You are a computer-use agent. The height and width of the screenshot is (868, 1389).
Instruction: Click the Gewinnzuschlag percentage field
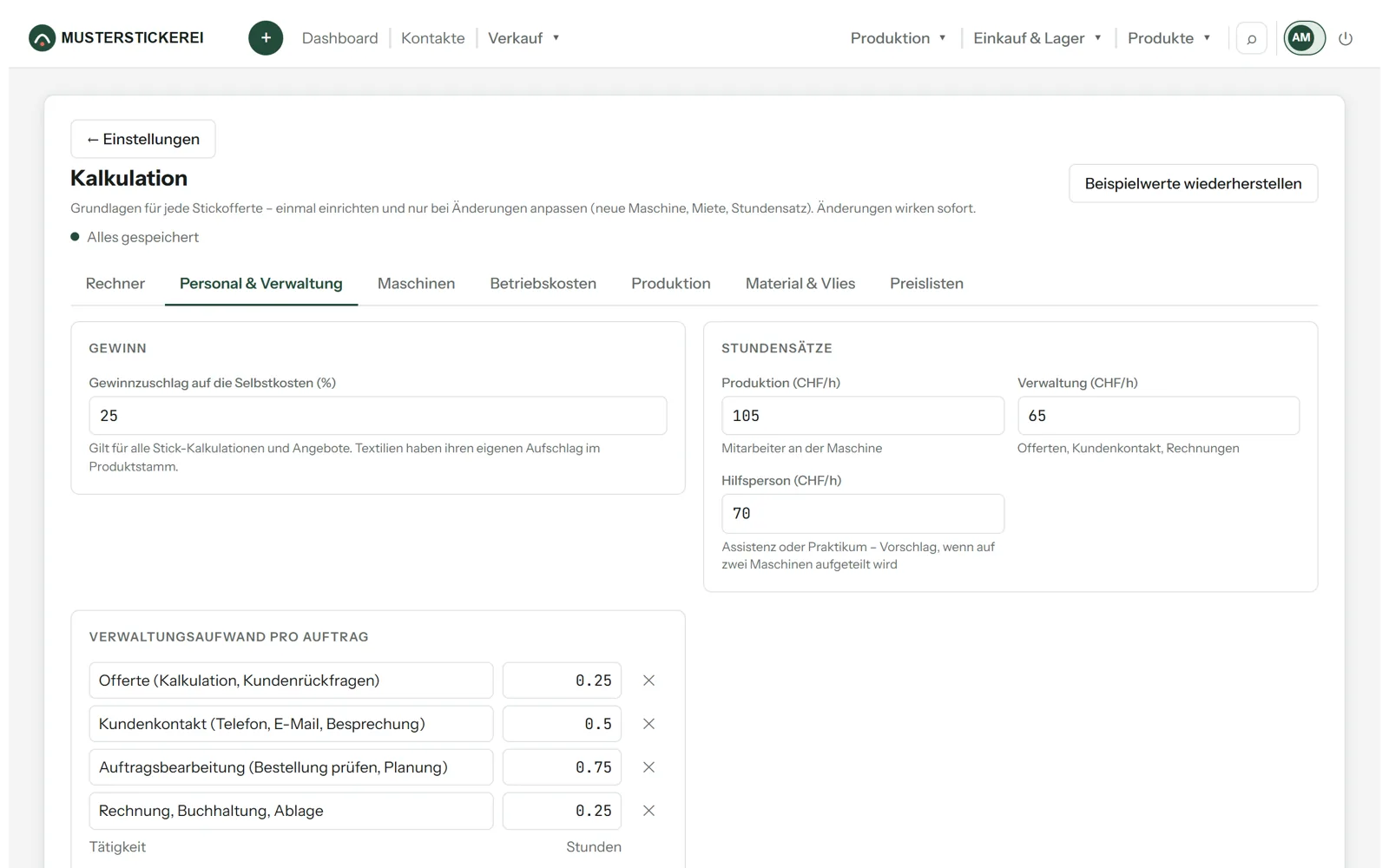(x=378, y=416)
